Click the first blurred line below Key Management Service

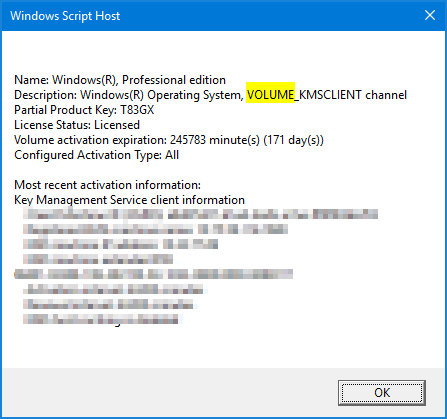click(x=200, y=214)
